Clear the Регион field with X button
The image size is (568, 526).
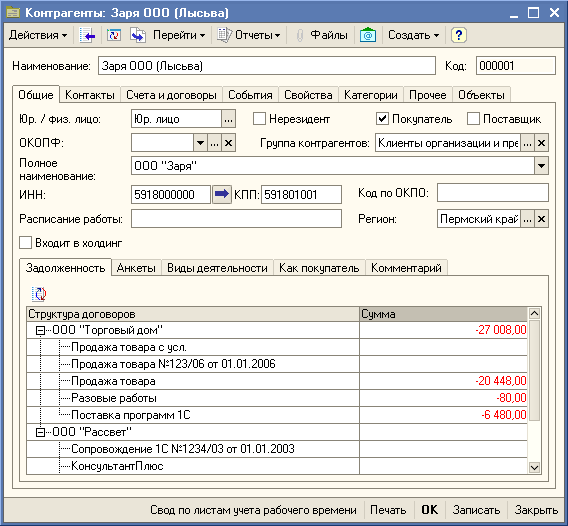tap(542, 219)
